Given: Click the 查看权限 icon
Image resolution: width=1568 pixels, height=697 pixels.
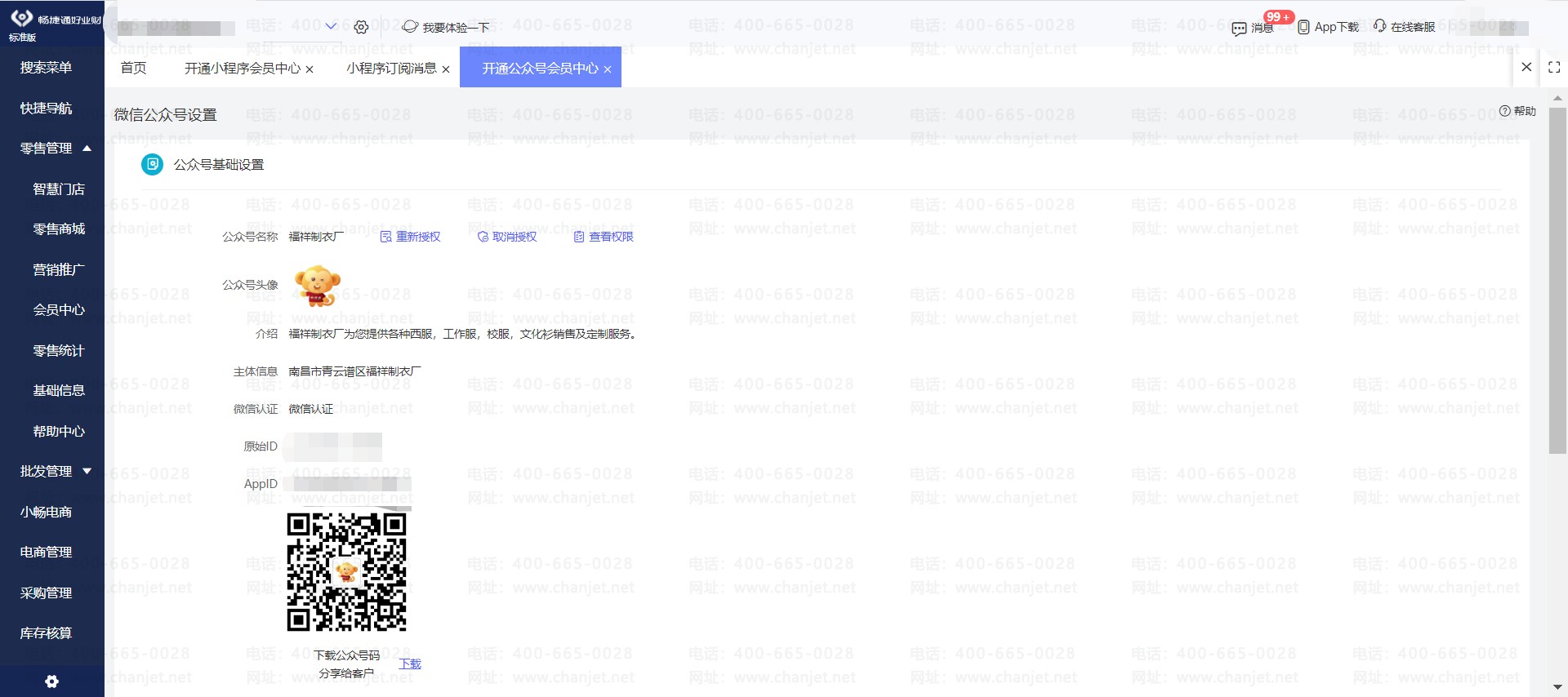Looking at the screenshot, I should (579, 237).
